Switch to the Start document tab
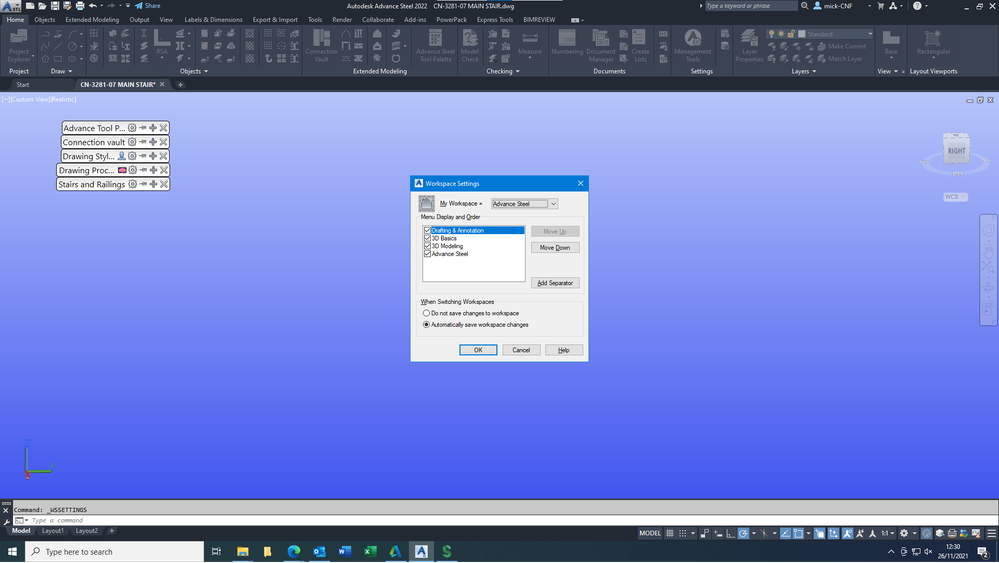The width and height of the screenshot is (999, 563). click(x=23, y=85)
